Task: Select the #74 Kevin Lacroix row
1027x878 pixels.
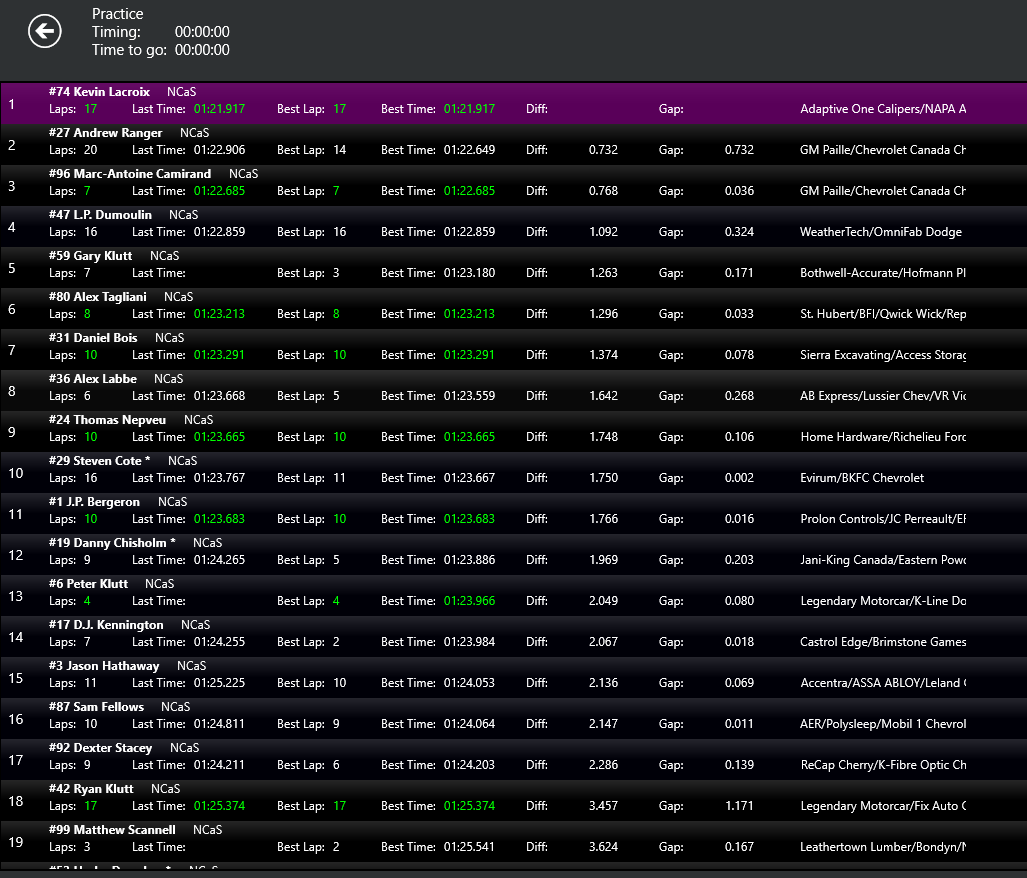Action: tap(514, 103)
